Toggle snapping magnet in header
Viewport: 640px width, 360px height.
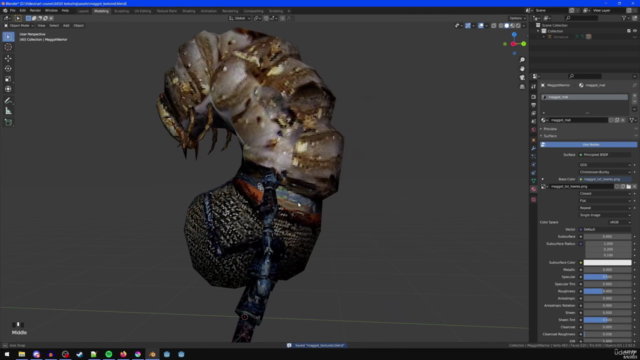(x=266, y=18)
